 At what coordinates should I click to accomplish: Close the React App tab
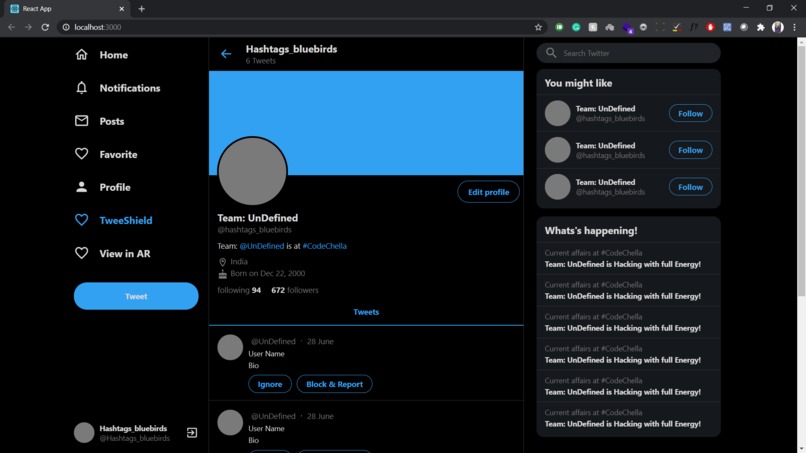click(x=121, y=9)
